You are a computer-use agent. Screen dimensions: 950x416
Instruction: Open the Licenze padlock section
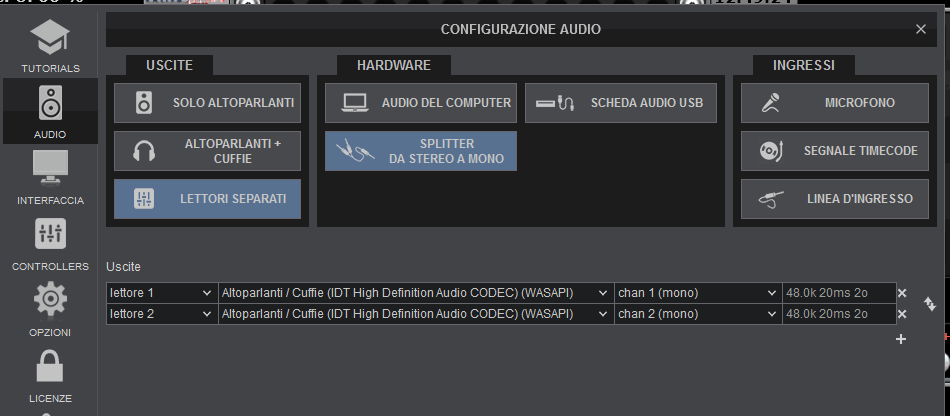pyautogui.click(x=50, y=375)
